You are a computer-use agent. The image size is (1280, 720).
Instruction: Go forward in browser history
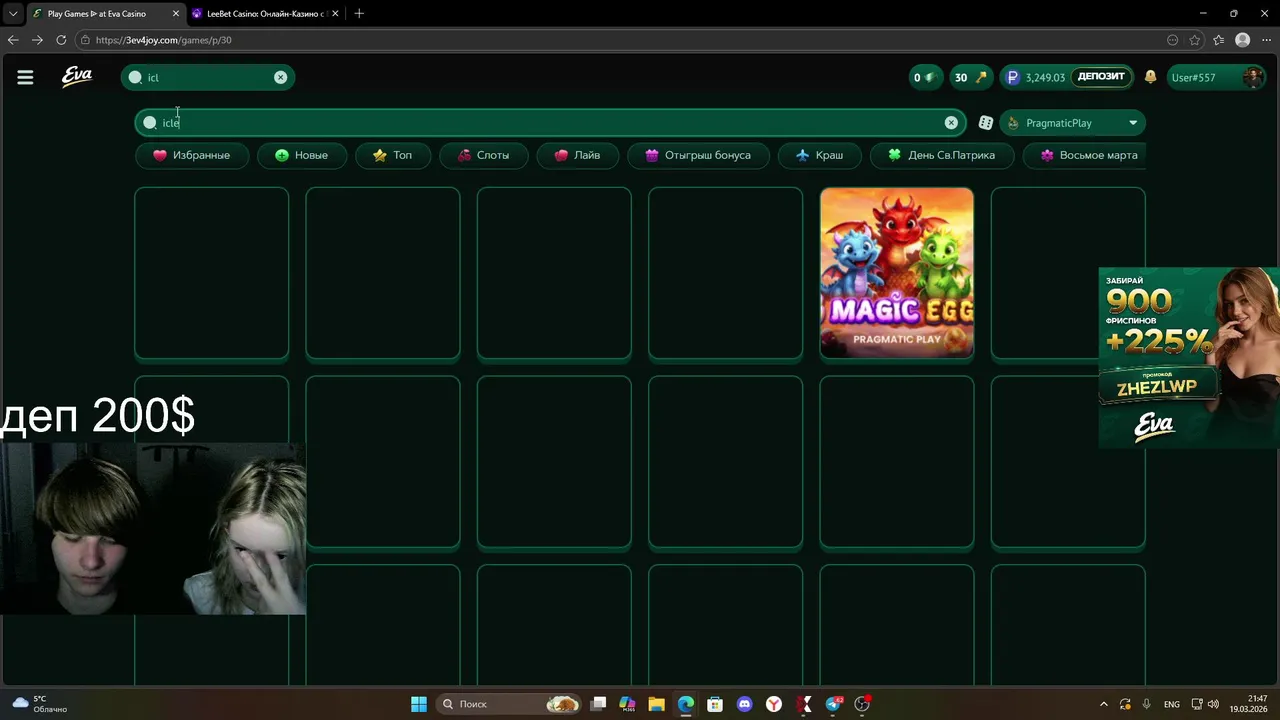pyautogui.click(x=37, y=40)
